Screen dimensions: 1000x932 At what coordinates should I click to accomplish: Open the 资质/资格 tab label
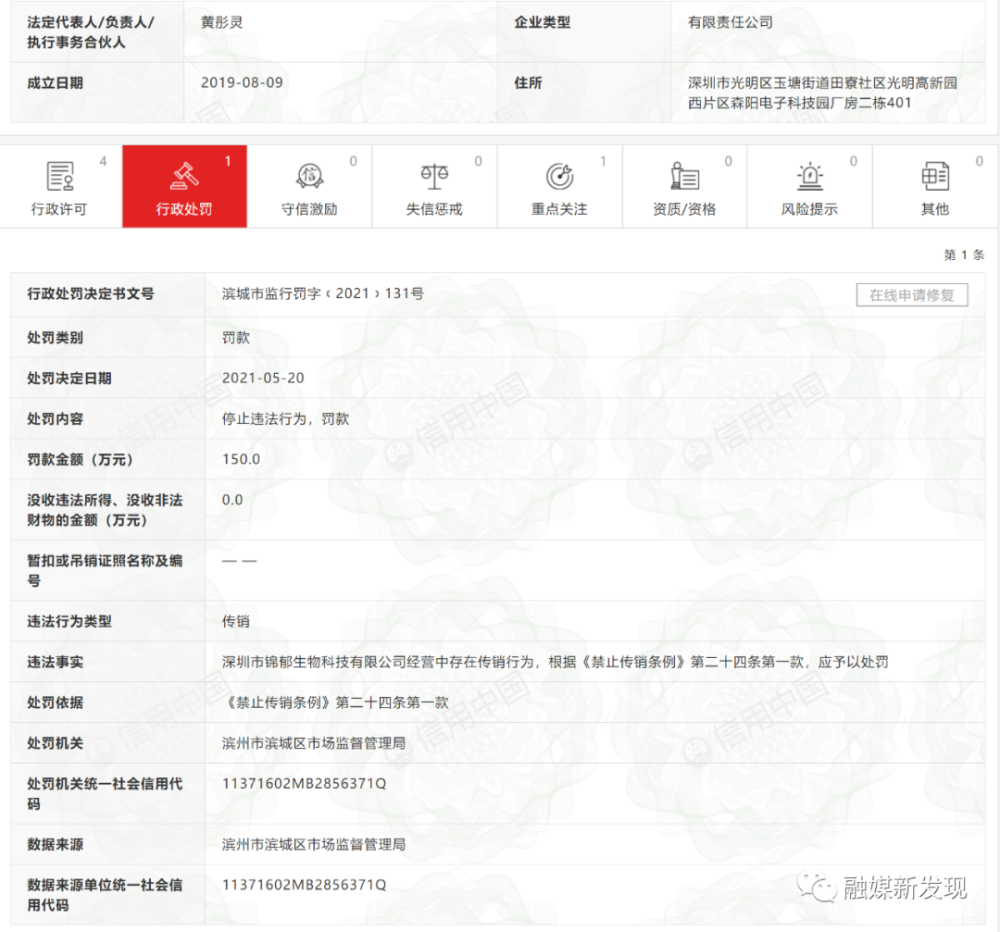684,209
